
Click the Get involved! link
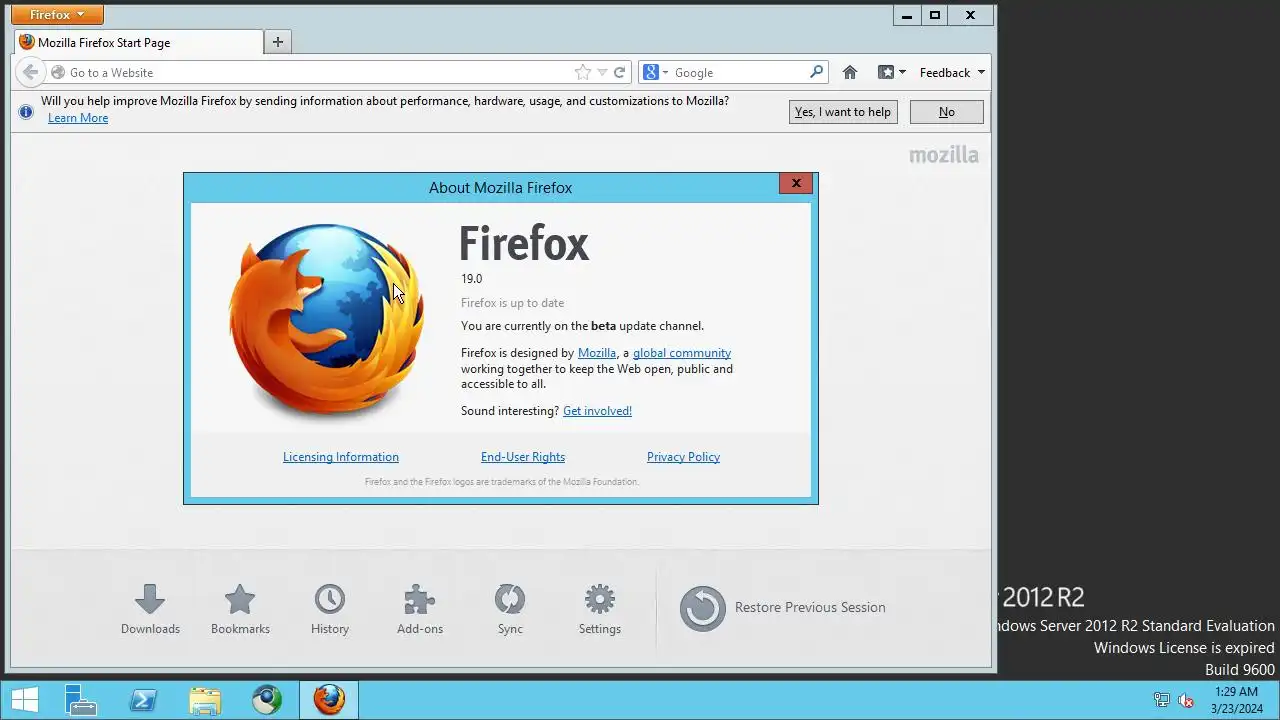[597, 411]
